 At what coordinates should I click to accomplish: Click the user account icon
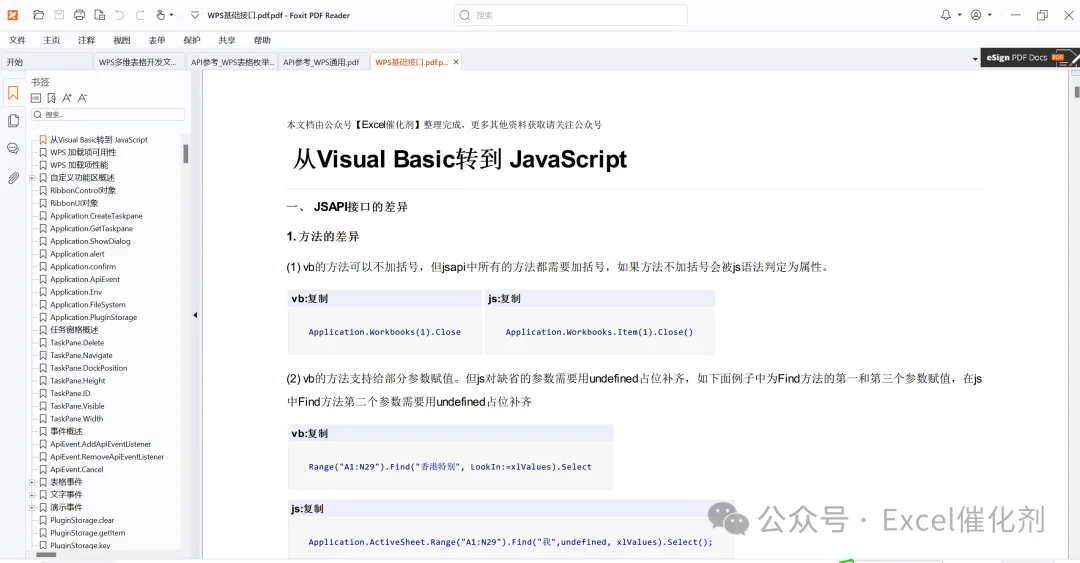click(x=976, y=14)
